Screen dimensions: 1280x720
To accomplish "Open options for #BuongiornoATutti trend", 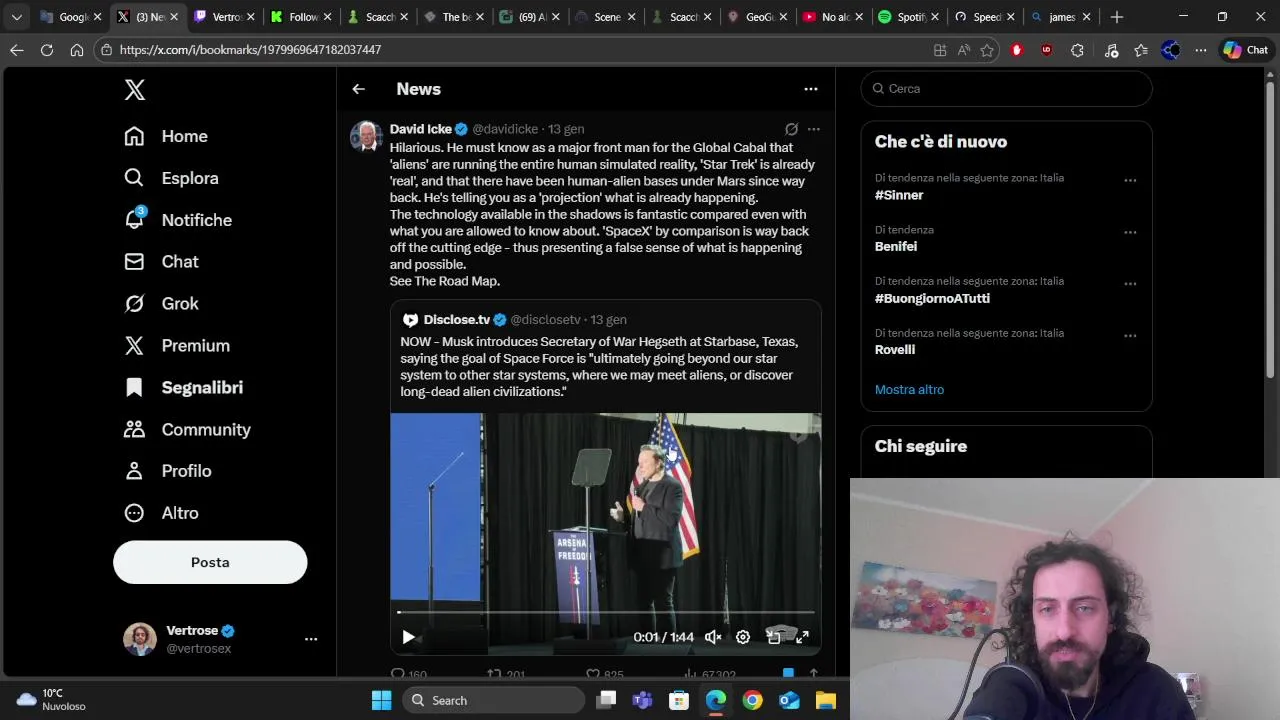I will 1130,284.
